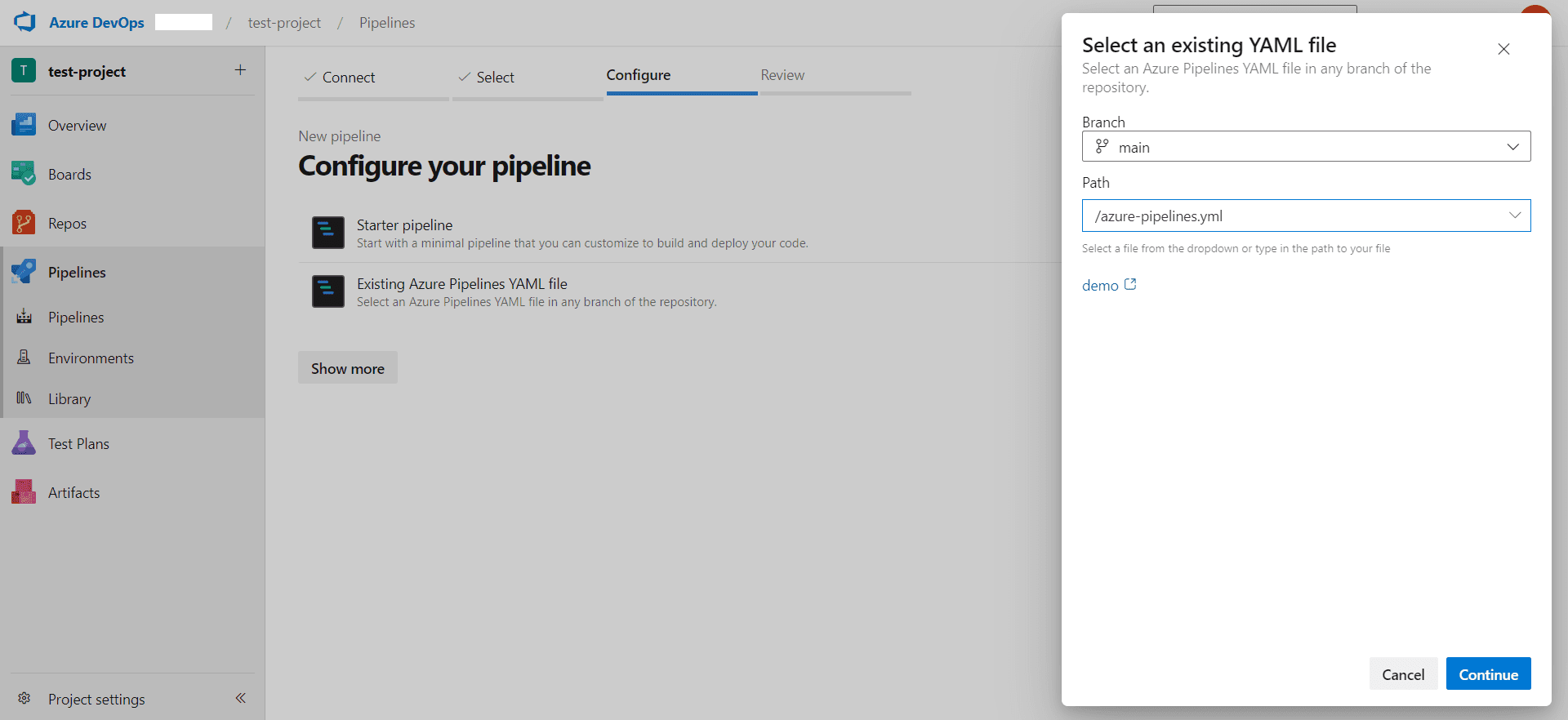1568x720 pixels.
Task: Click the plus icon next to test-project
Action: pyautogui.click(x=240, y=70)
